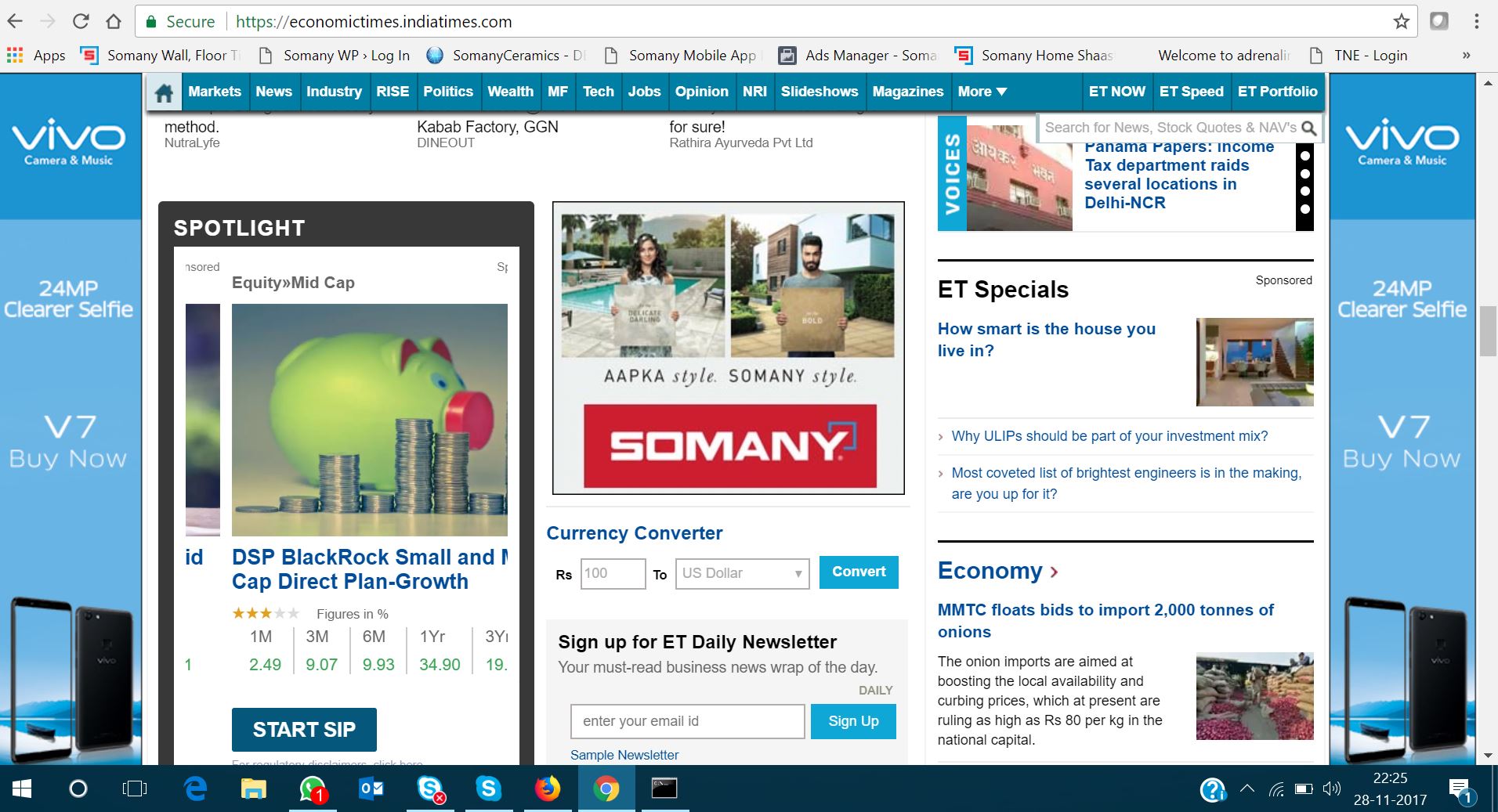Click the search magnifier icon
Image resolution: width=1498 pixels, height=812 pixels.
1308,128
